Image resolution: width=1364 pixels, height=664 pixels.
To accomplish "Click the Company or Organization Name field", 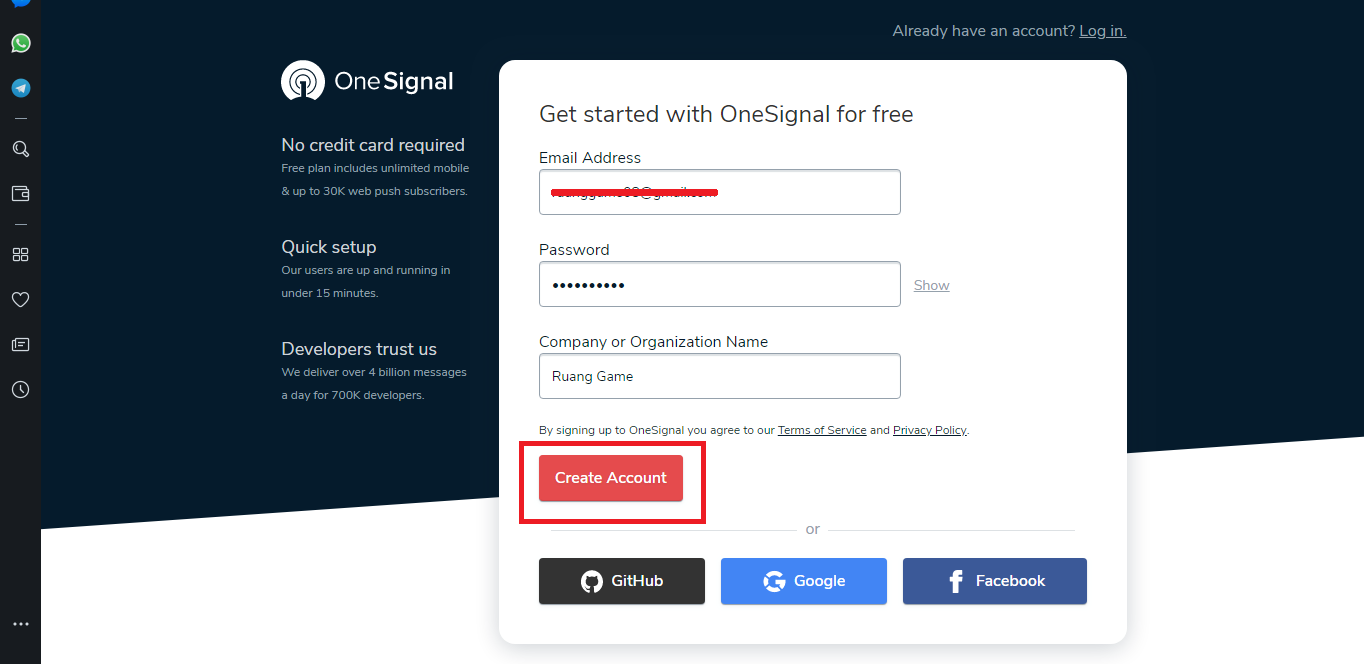I will click(720, 376).
